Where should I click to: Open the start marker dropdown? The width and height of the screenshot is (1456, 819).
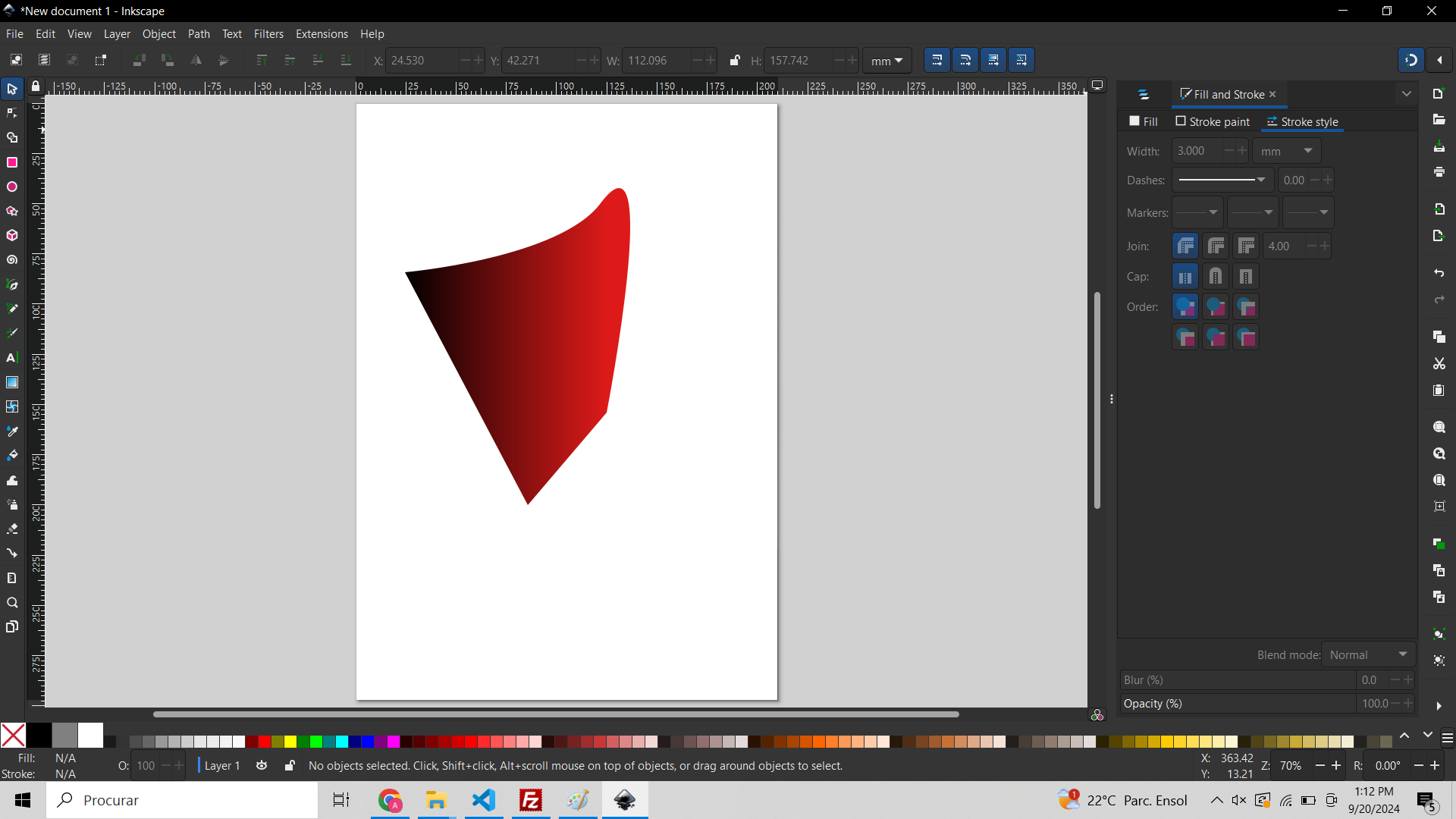click(1198, 212)
